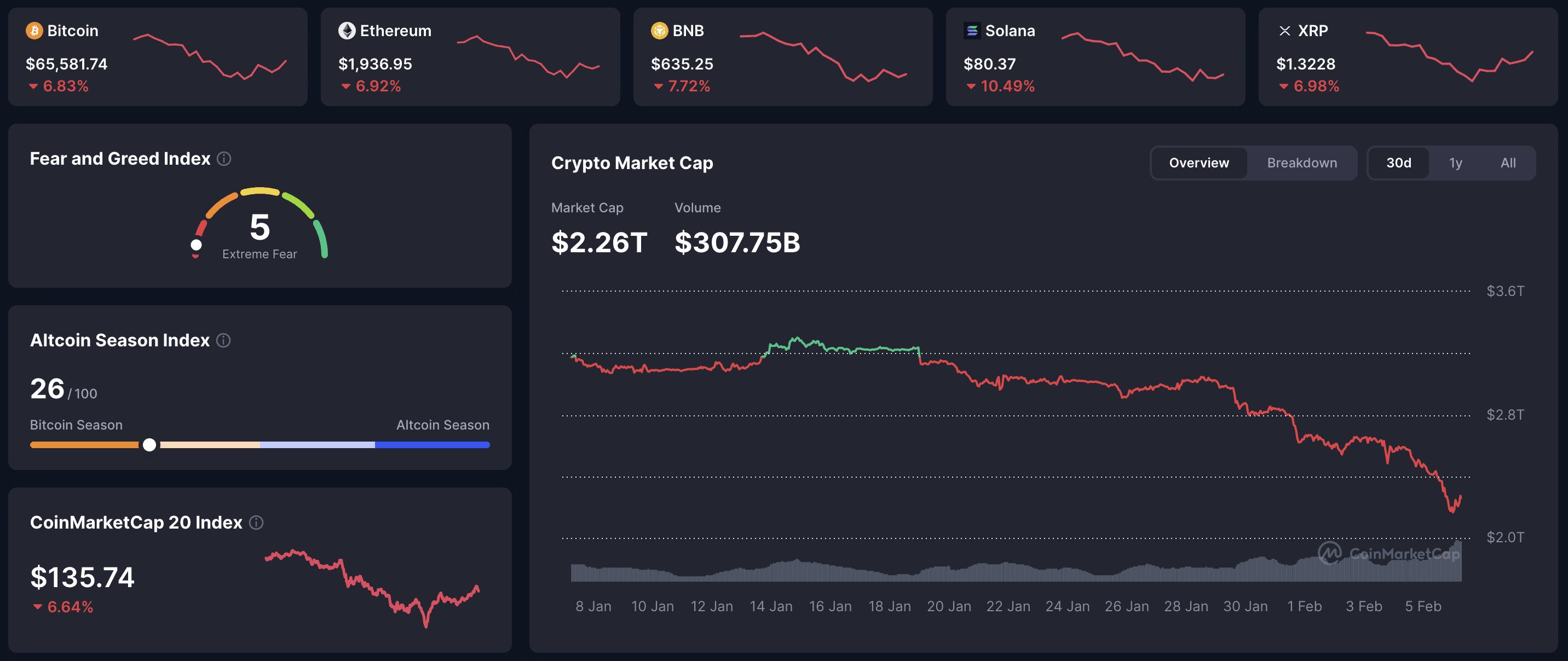Viewport: 1568px width, 661px height.
Task: Open the Bitcoin card showing $65,581.74
Action: 158,56
